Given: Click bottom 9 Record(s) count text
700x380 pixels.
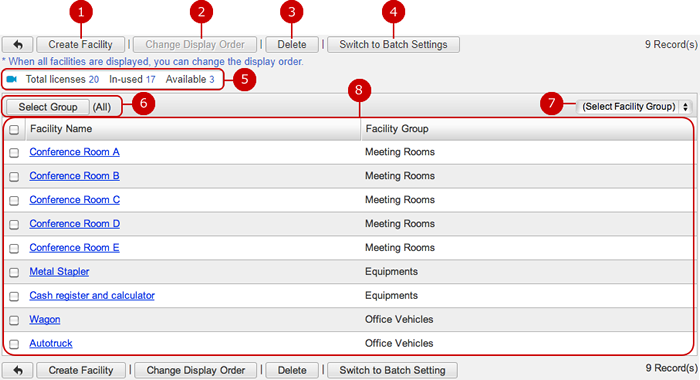Looking at the screenshot, I should point(671,368).
